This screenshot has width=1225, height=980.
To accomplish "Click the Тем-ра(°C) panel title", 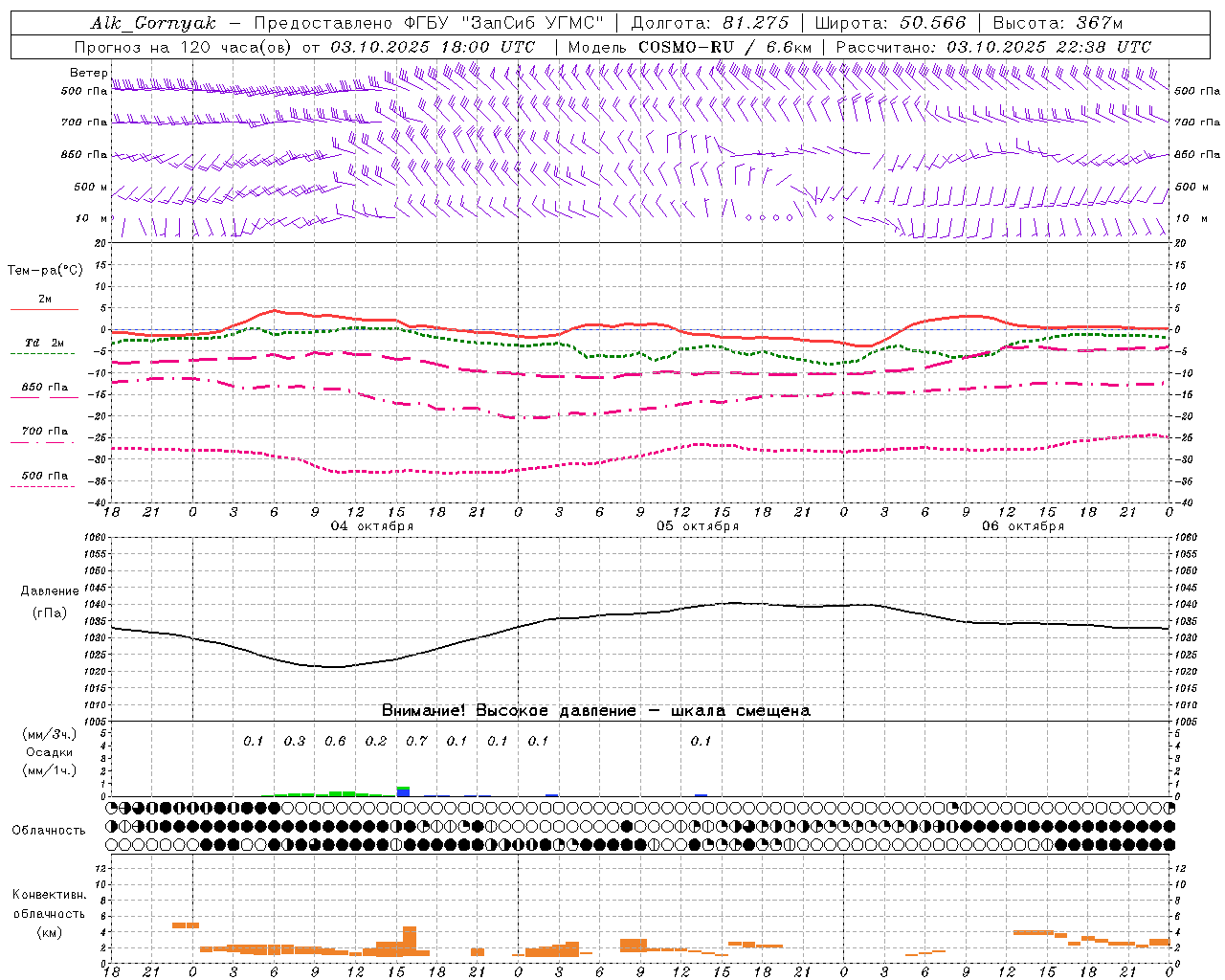I will point(45,271).
